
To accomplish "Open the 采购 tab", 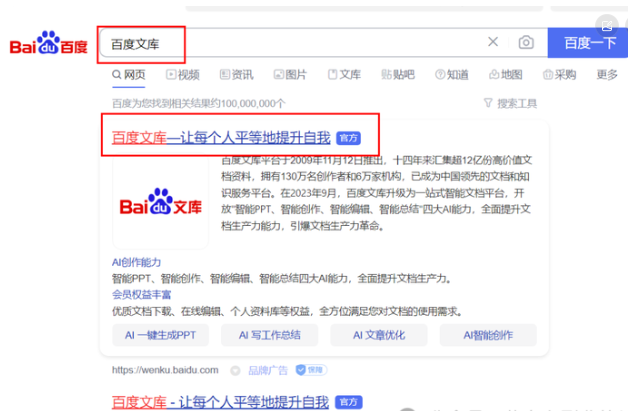I will pyautogui.click(x=560, y=75).
